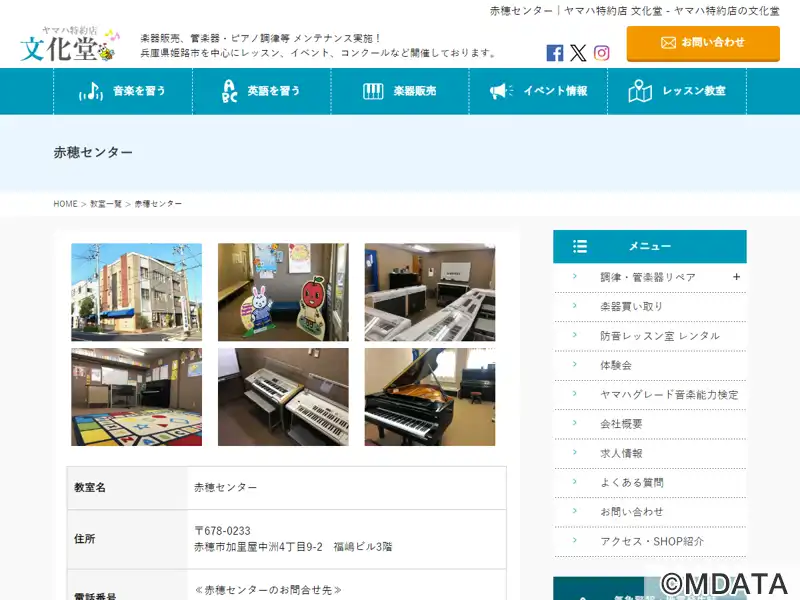Image resolution: width=800 pixels, height=600 pixels.
Task: Open the Instagram icon link
Action: 602,53
